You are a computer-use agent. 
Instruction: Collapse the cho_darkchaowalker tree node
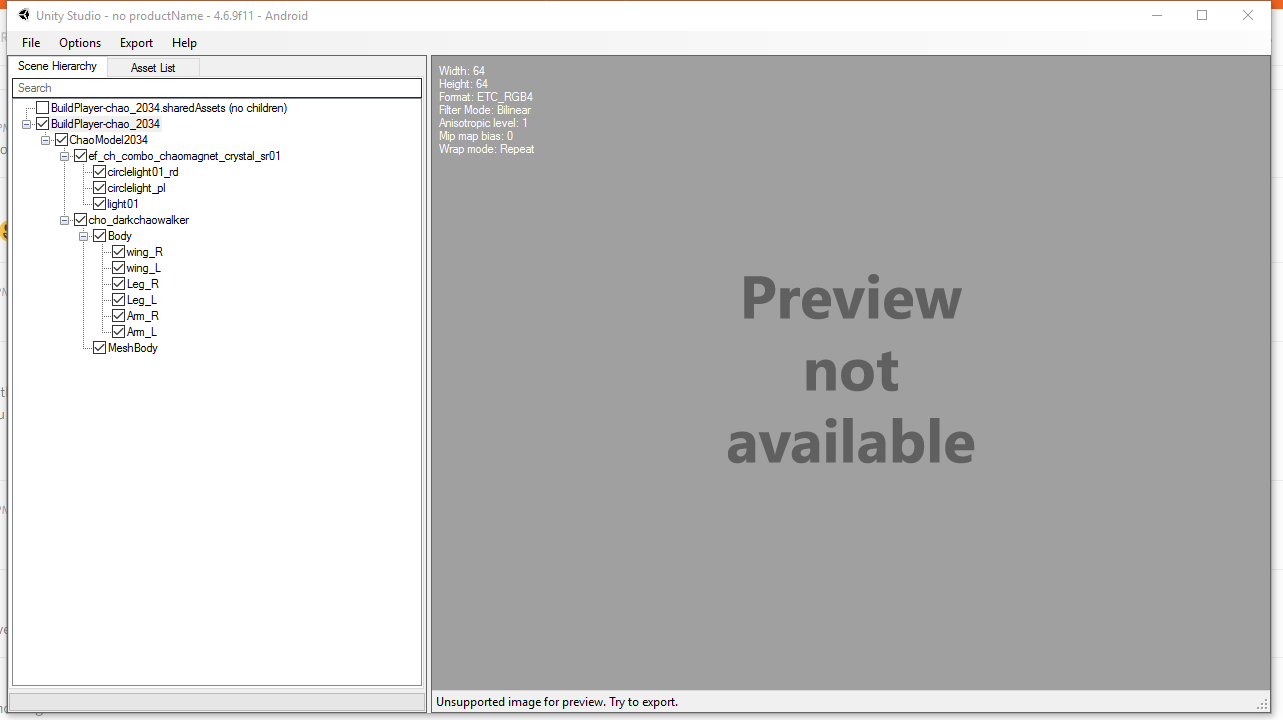[x=65, y=220]
